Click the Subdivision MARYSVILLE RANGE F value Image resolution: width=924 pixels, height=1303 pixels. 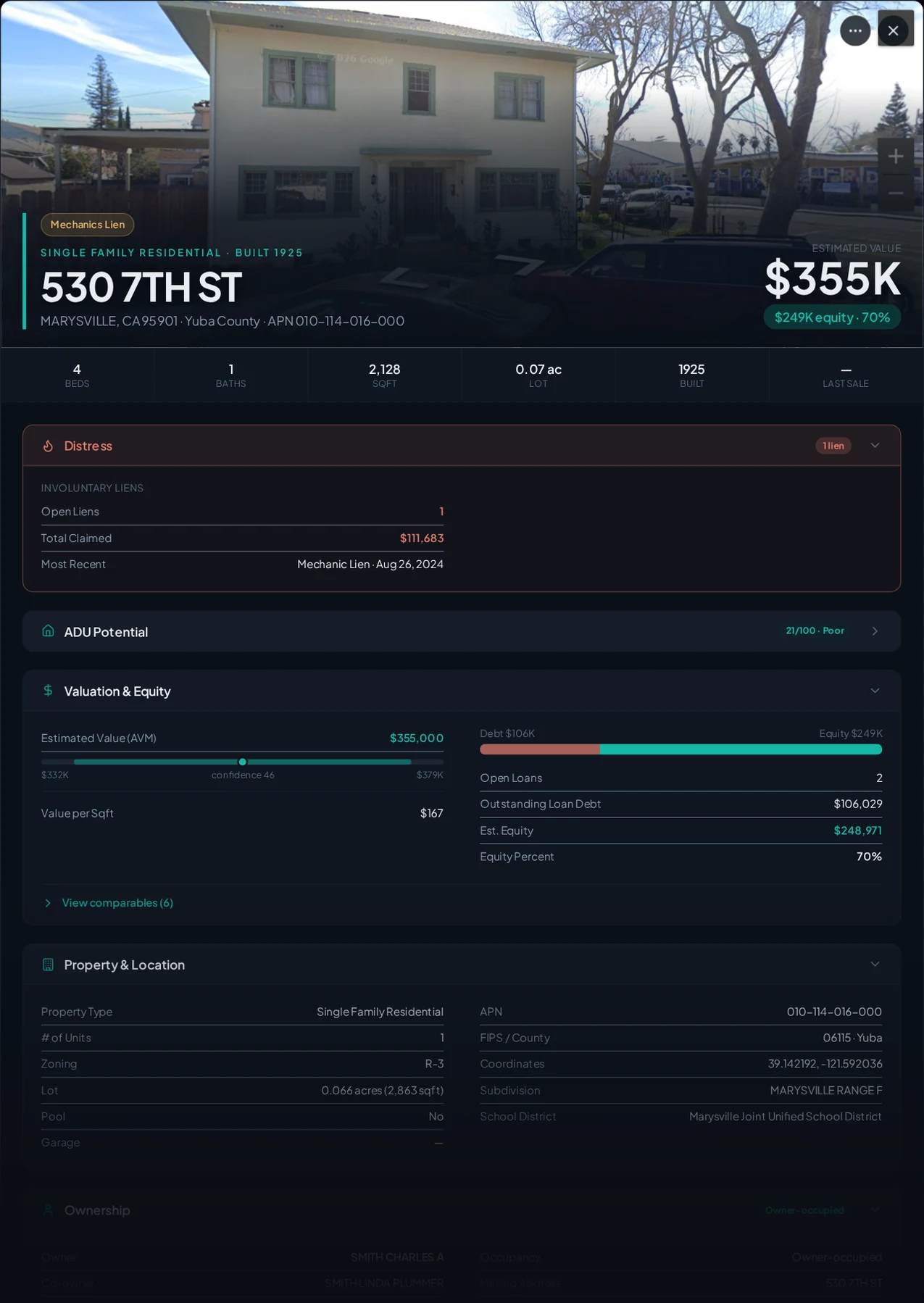click(826, 1091)
